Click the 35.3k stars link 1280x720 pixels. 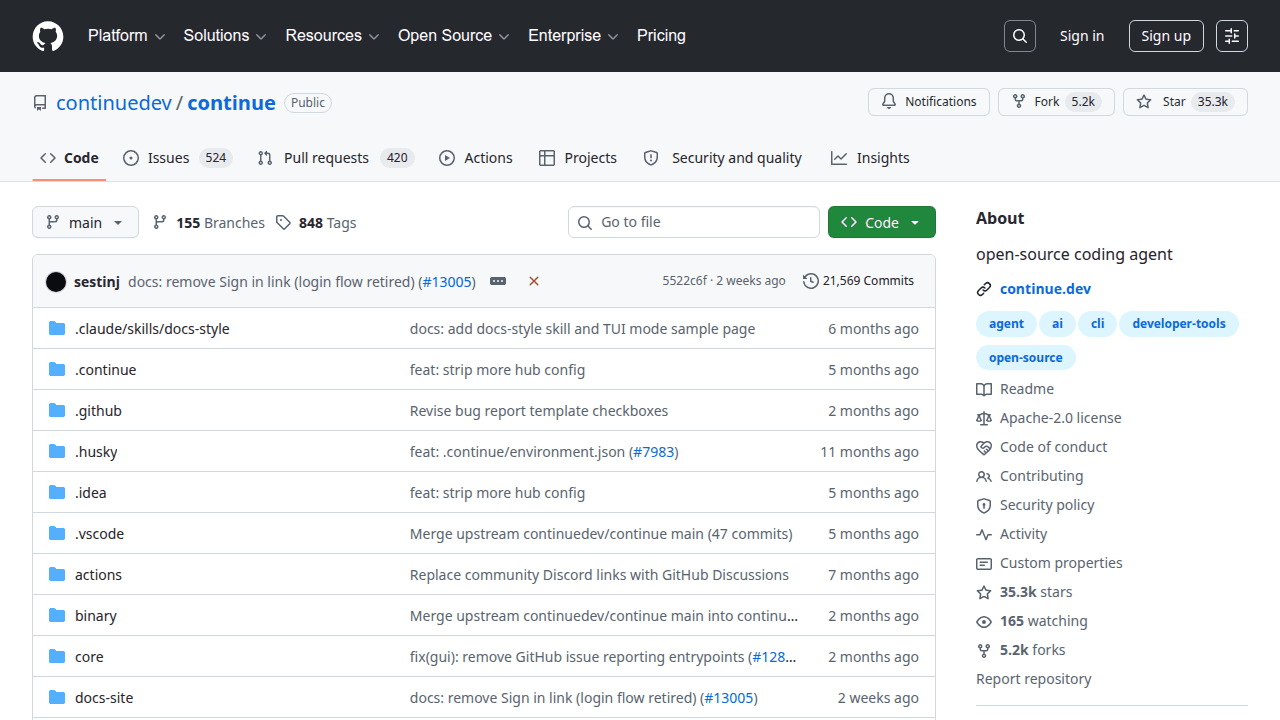pos(1036,592)
